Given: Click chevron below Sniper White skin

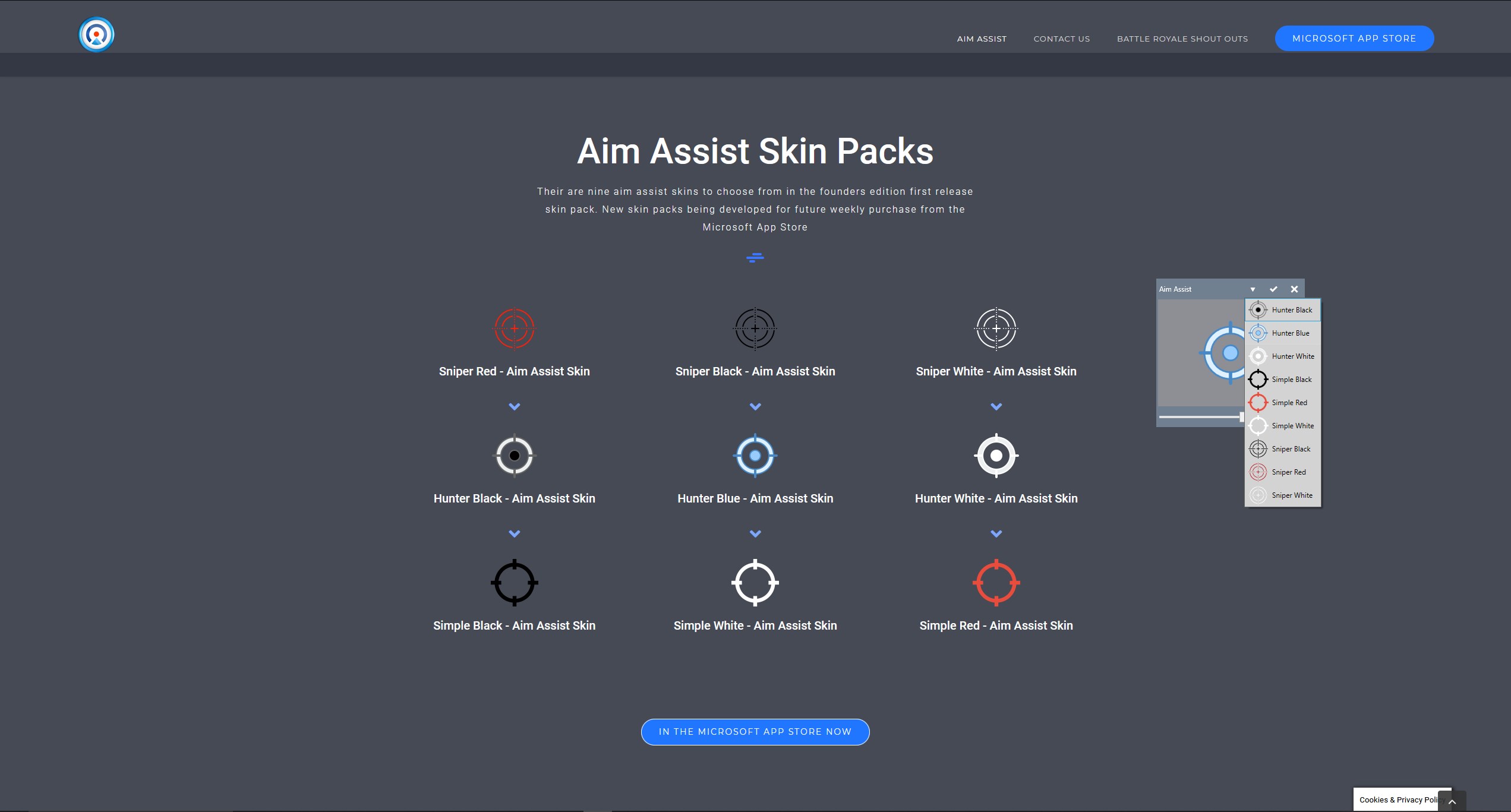Looking at the screenshot, I should [x=996, y=407].
